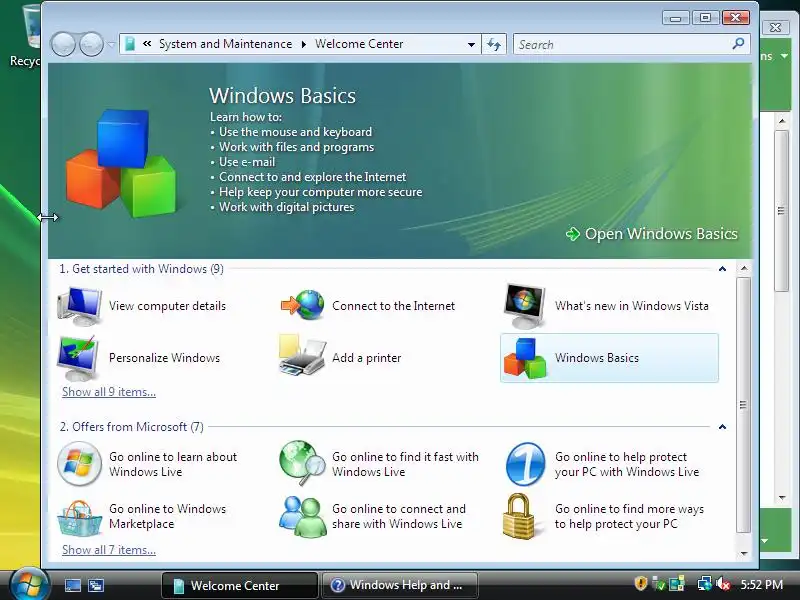Collapse the Get started with Windows section
Screen dimensions: 800x600
pos(722,269)
